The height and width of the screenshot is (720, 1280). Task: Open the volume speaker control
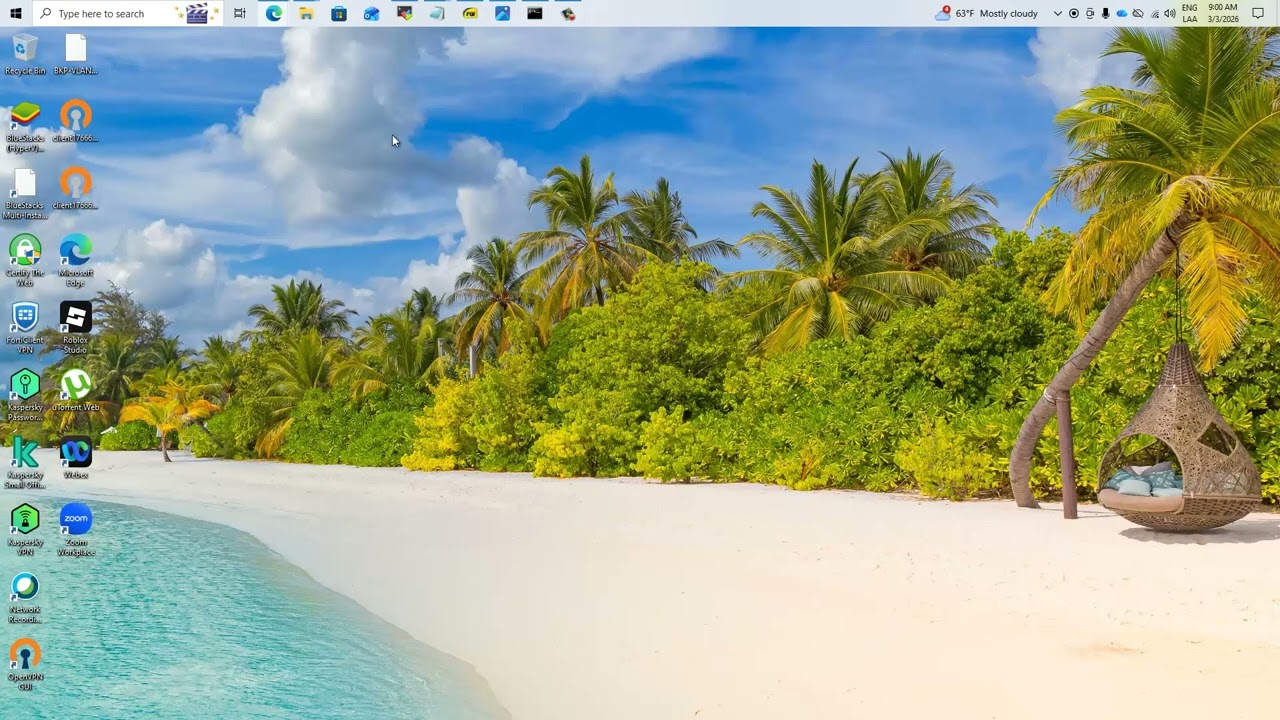click(1170, 13)
